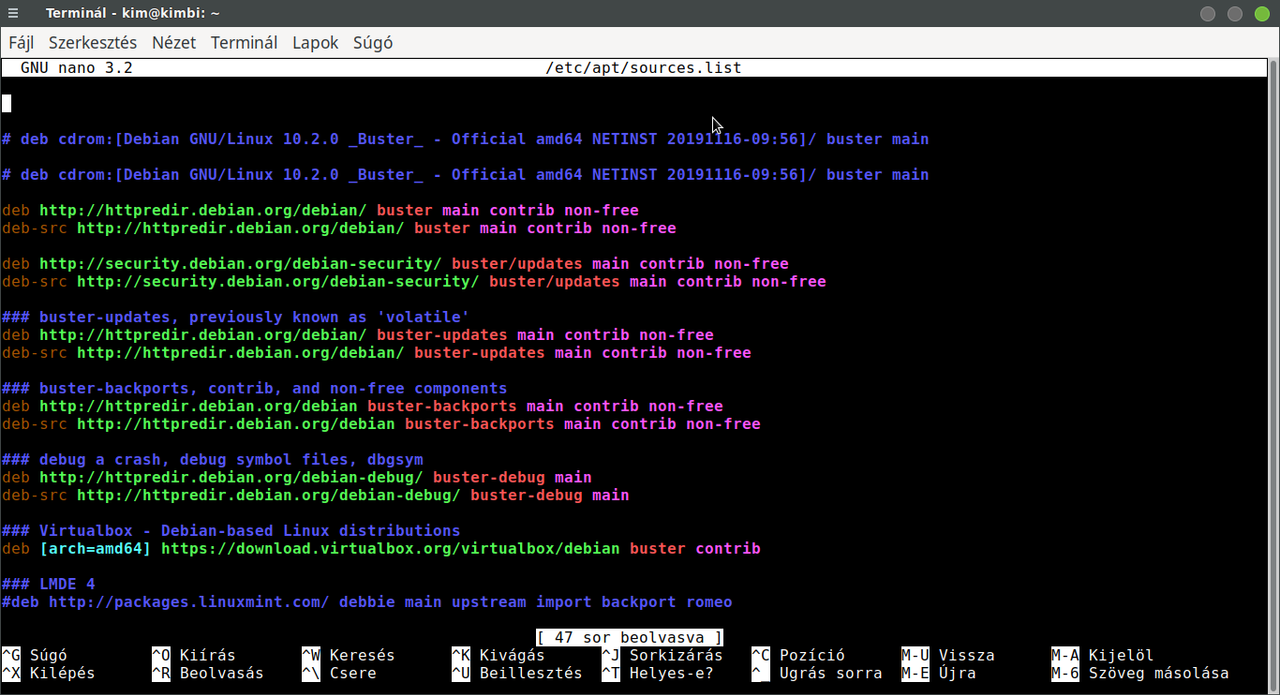Click the ^W Keresés shortcut
The image size is (1280, 695).
point(348,655)
